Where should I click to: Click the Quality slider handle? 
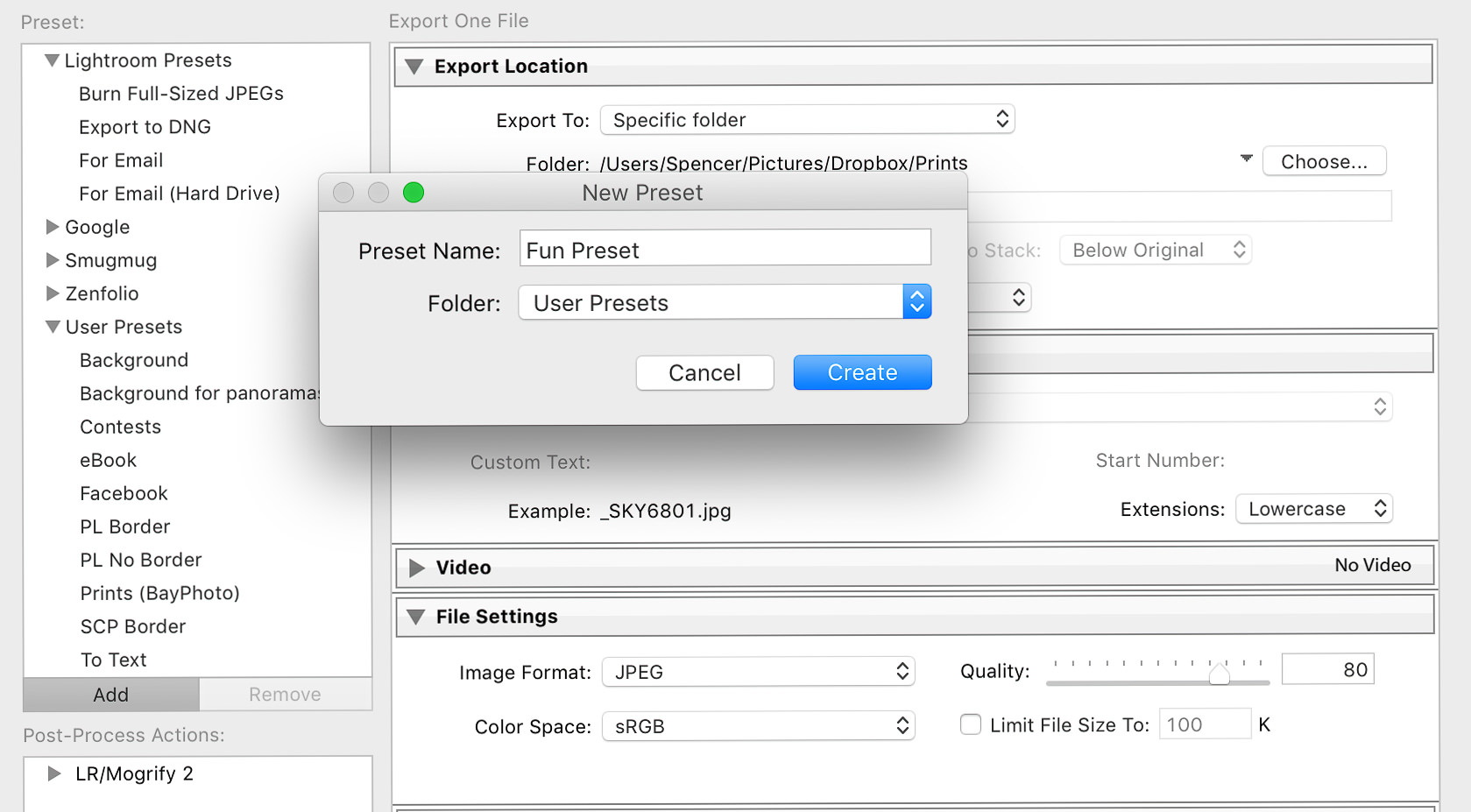1219,674
